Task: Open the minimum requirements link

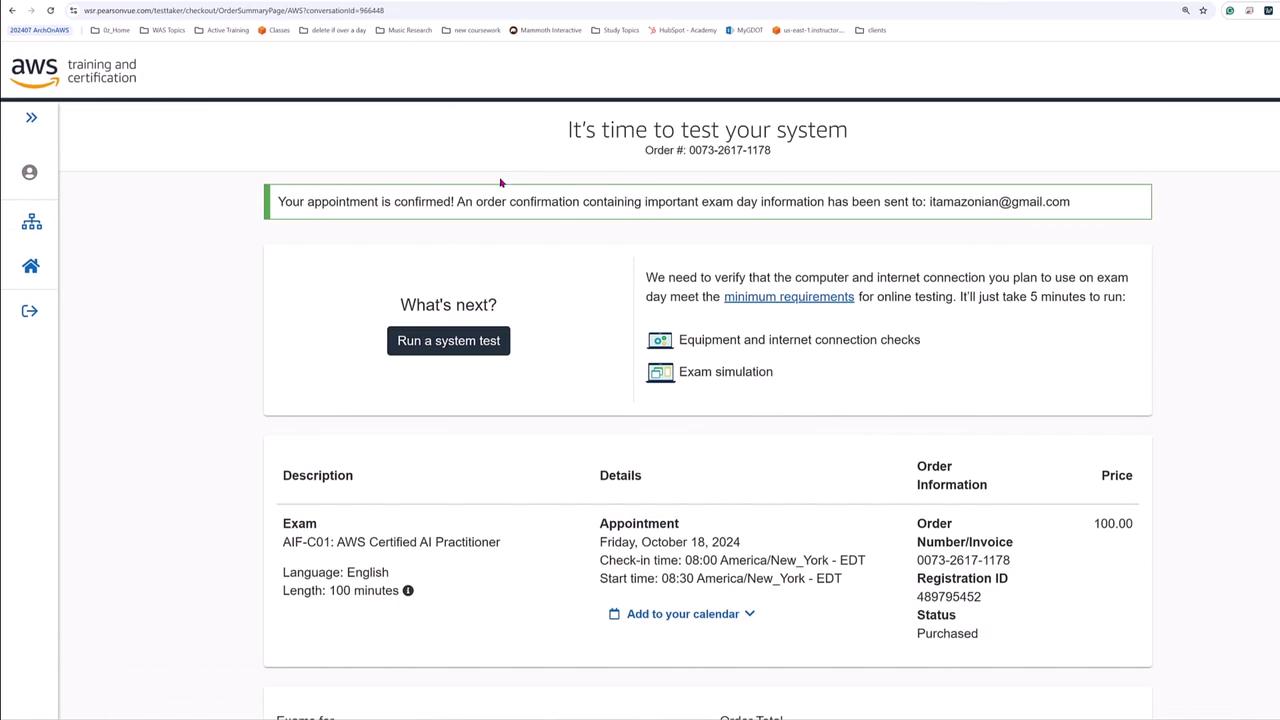Action: click(x=789, y=297)
